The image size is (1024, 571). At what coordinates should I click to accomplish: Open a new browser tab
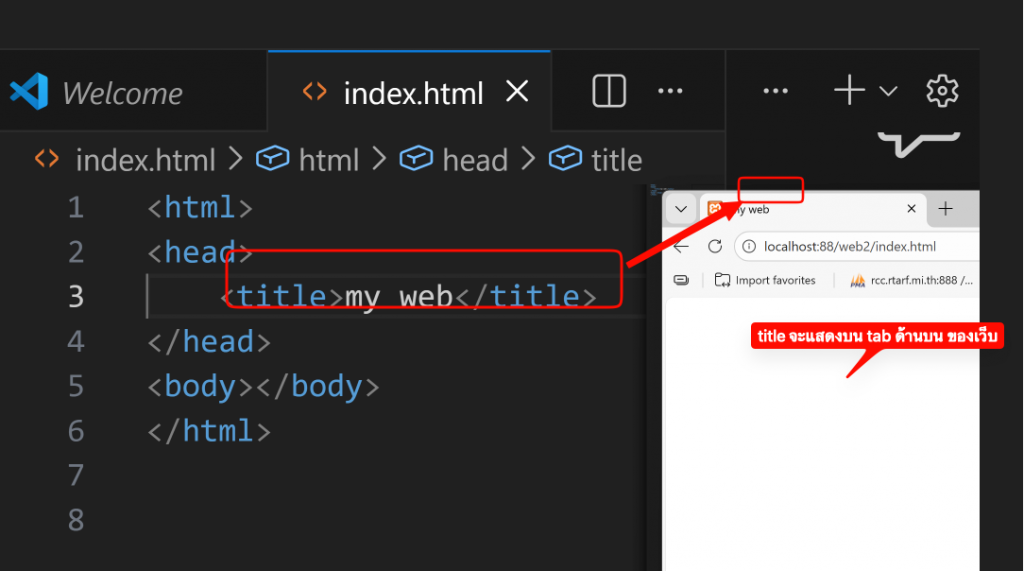click(945, 209)
